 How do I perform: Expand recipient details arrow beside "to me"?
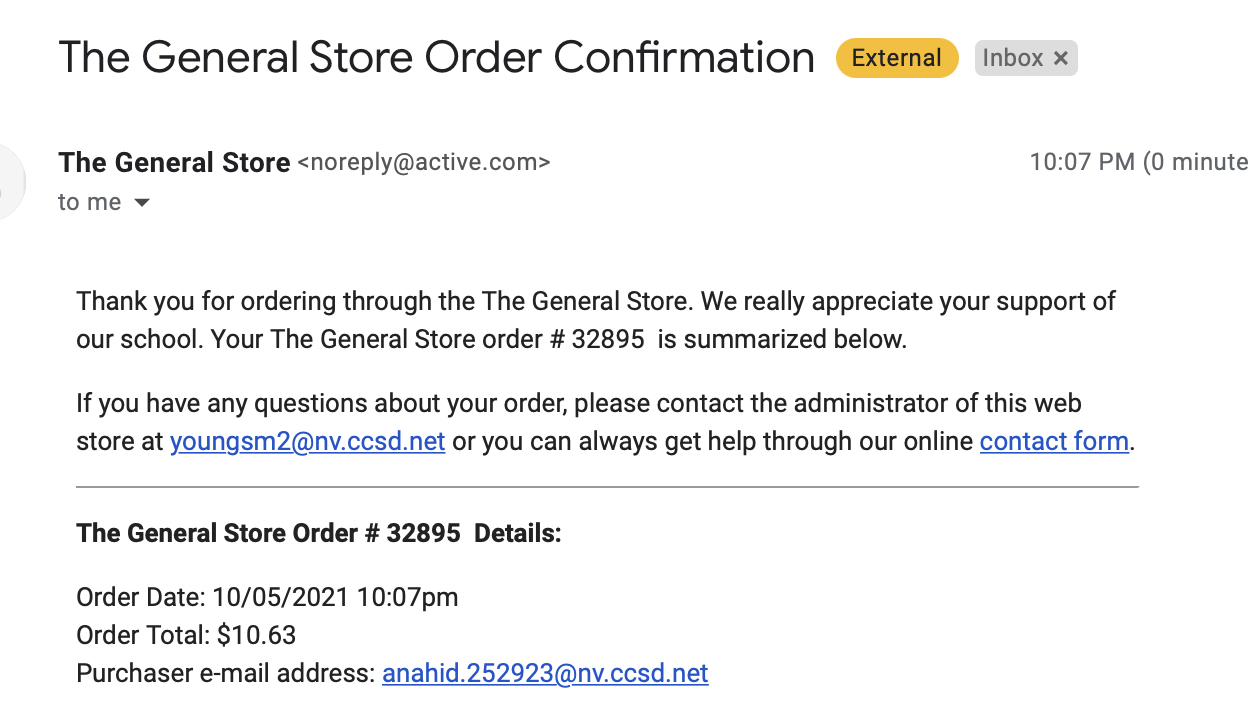click(x=142, y=203)
